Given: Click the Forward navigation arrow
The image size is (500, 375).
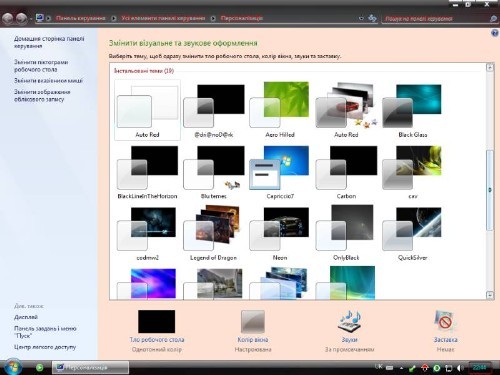Looking at the screenshot, I should tap(22, 18).
